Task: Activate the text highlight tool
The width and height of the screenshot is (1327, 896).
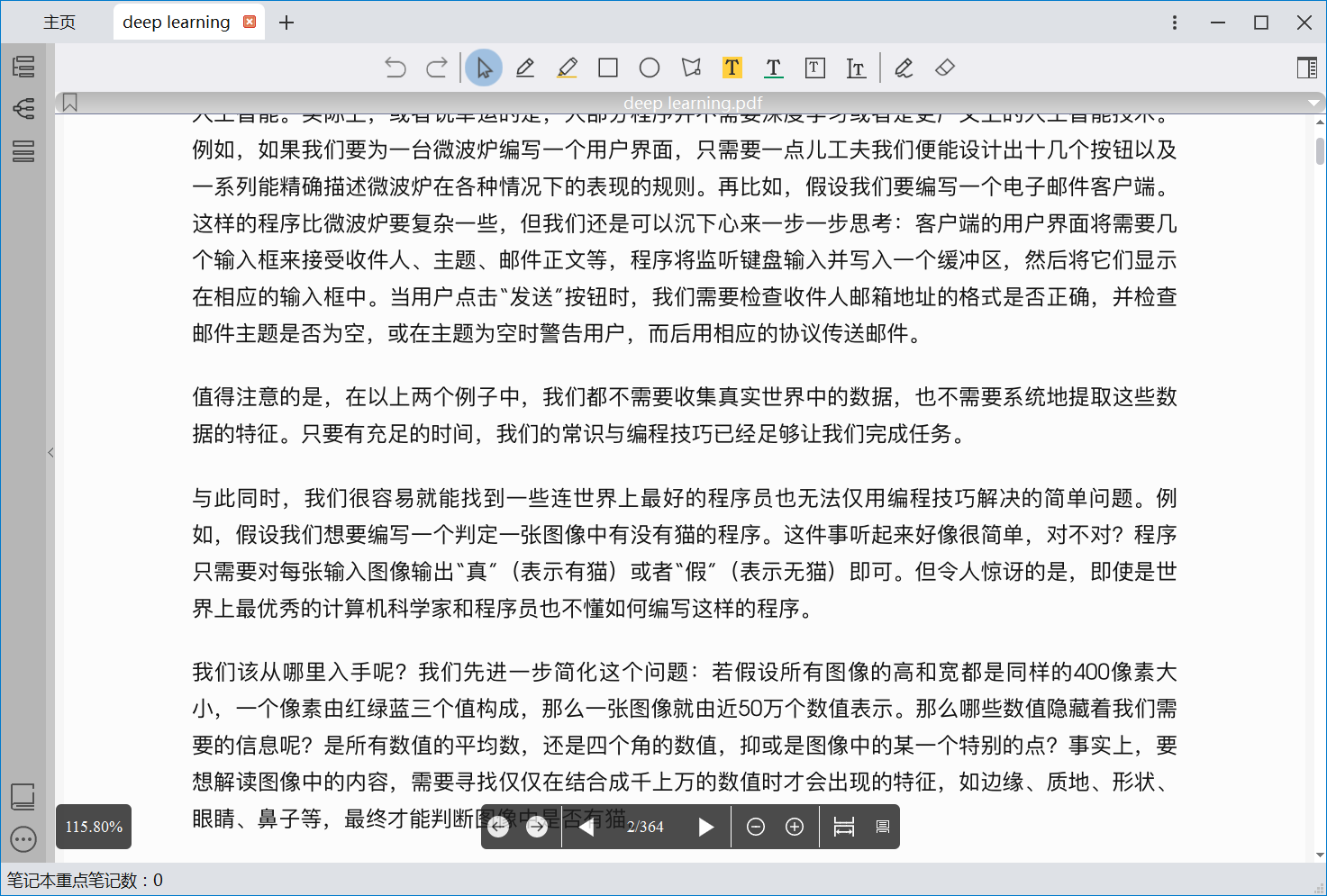Action: click(732, 68)
